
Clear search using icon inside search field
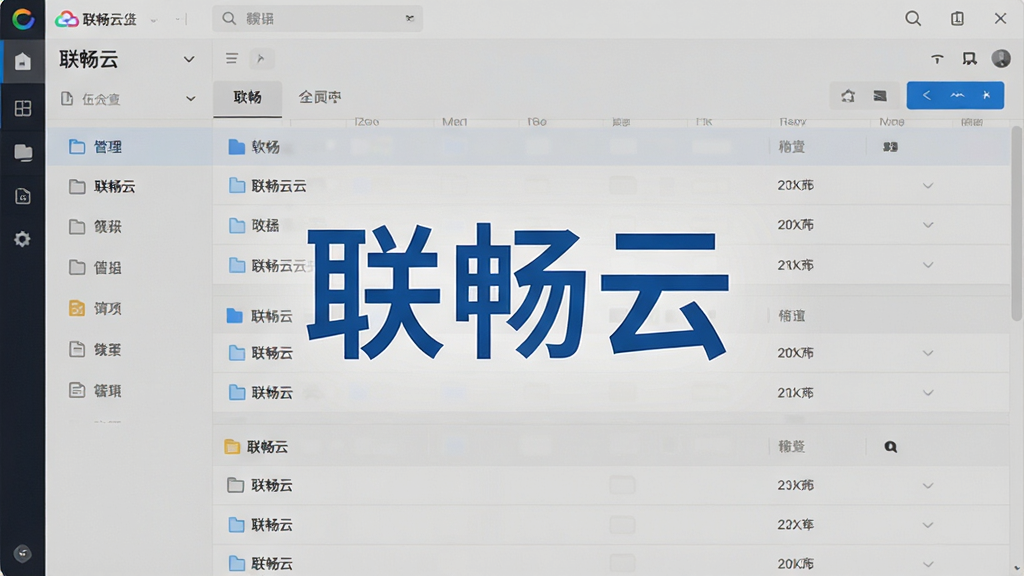pyautogui.click(x=409, y=19)
